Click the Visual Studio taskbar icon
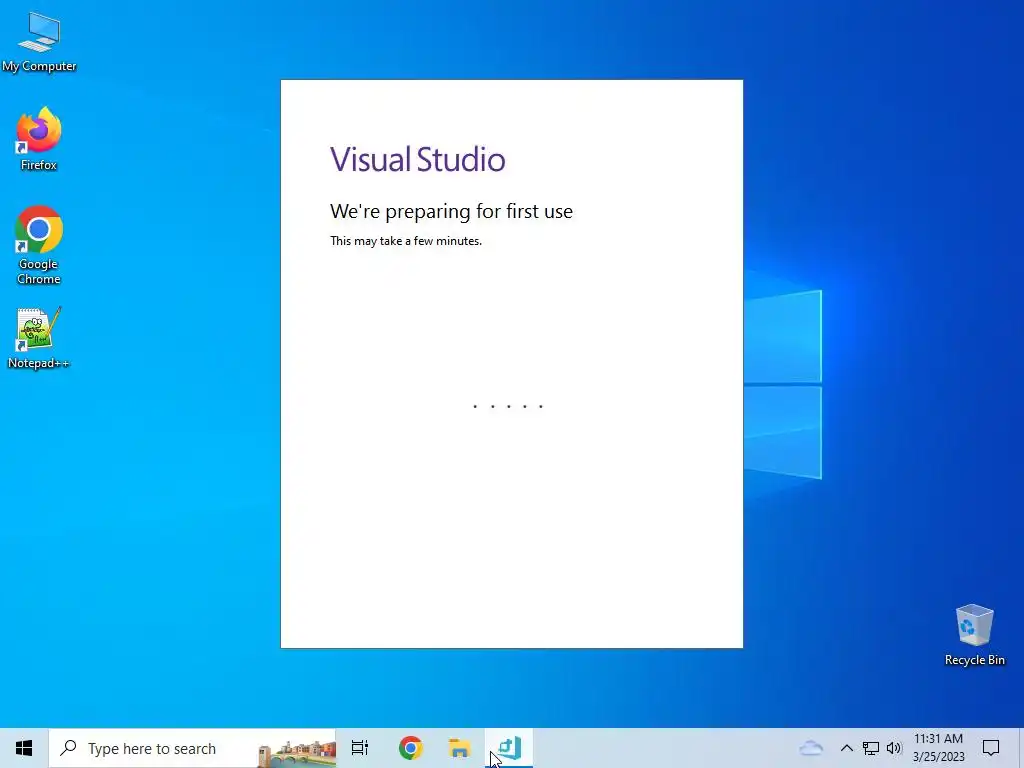This screenshot has width=1024, height=768. coord(509,748)
